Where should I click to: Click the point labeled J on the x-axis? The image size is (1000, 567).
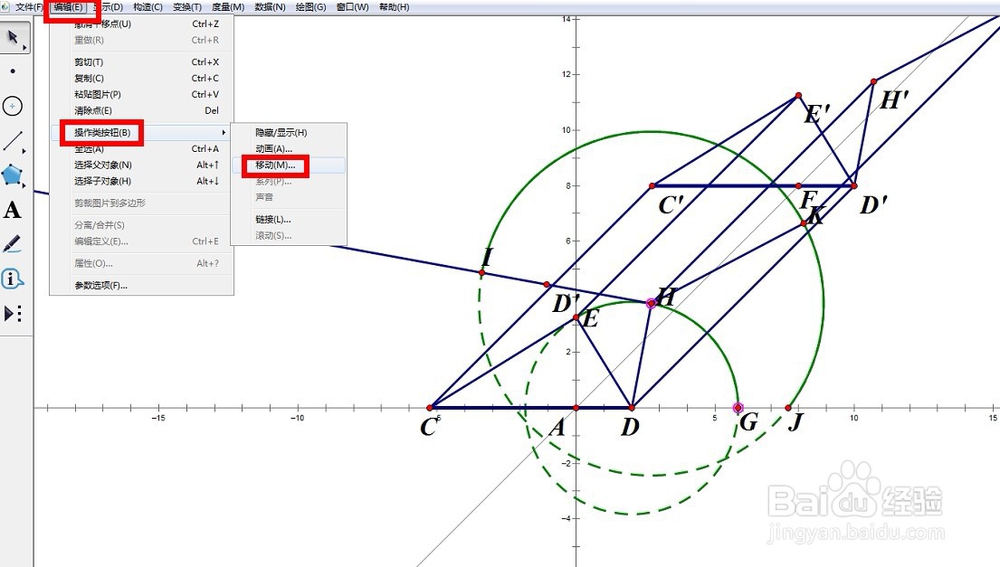pos(788,408)
